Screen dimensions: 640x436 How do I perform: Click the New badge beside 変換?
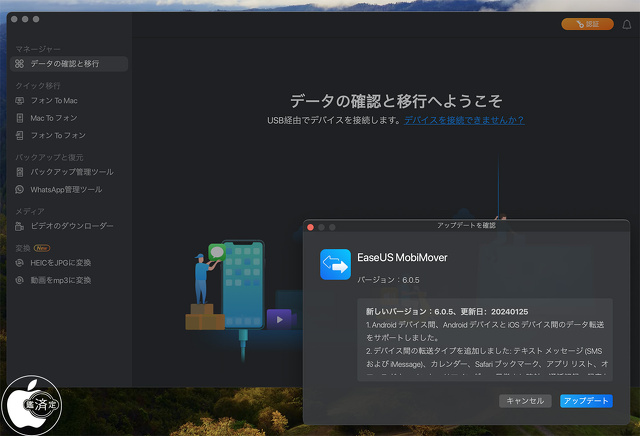coord(42,248)
